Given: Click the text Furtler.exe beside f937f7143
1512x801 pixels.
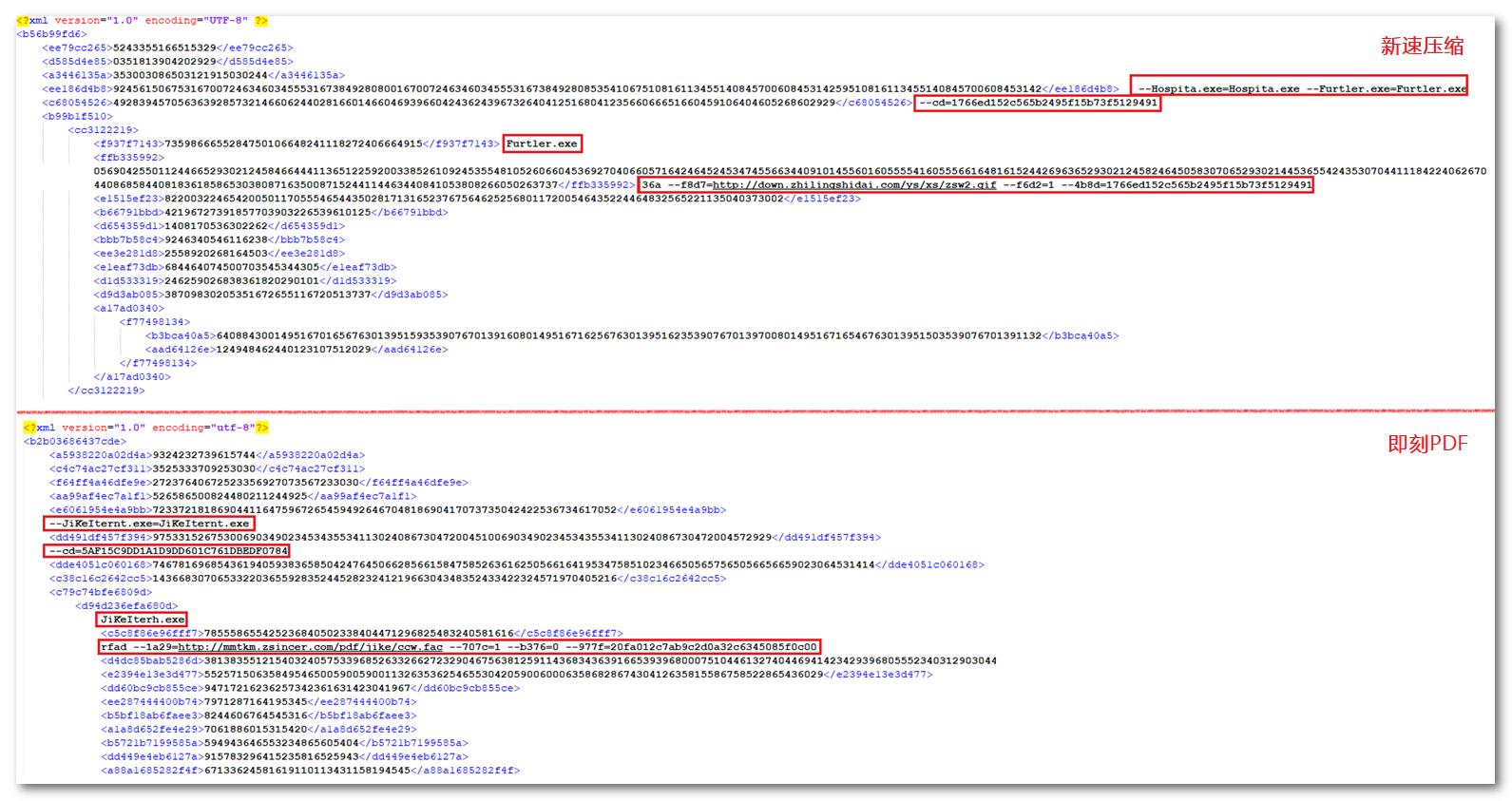Looking at the screenshot, I should point(542,143).
